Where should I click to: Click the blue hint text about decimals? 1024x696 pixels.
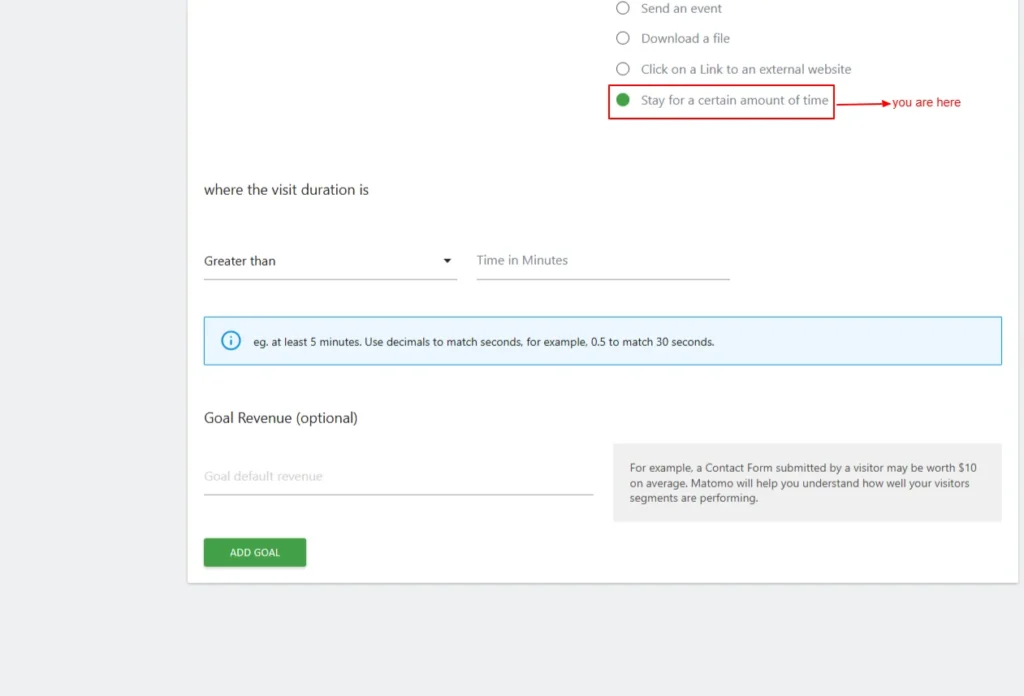point(484,342)
